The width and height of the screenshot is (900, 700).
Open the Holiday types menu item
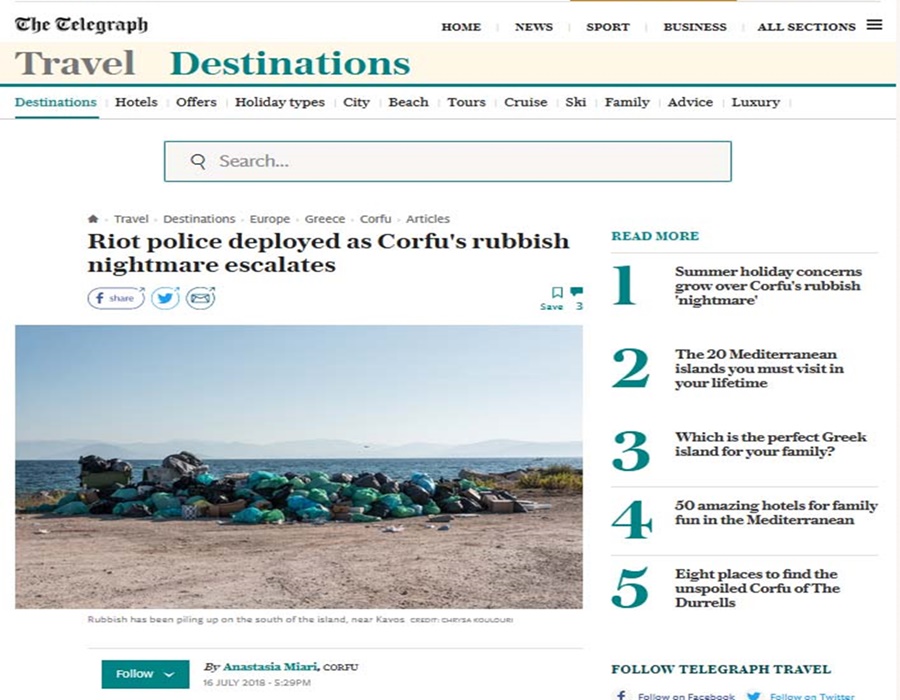click(x=280, y=102)
